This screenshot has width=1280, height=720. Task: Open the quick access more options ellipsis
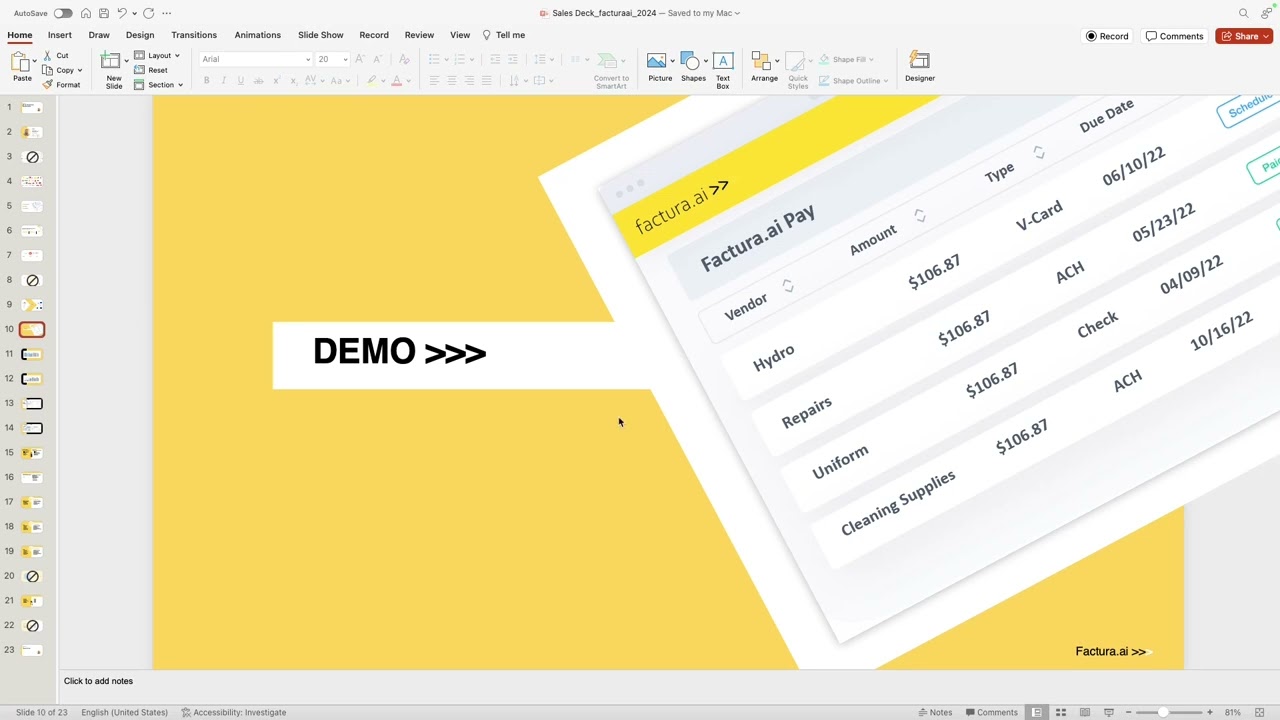click(x=166, y=13)
